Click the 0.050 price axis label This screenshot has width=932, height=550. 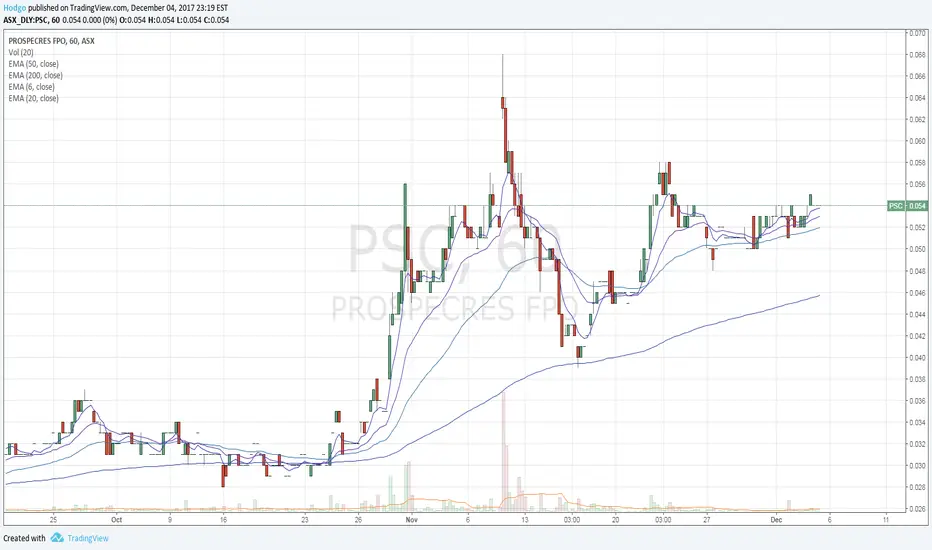[x=918, y=250]
